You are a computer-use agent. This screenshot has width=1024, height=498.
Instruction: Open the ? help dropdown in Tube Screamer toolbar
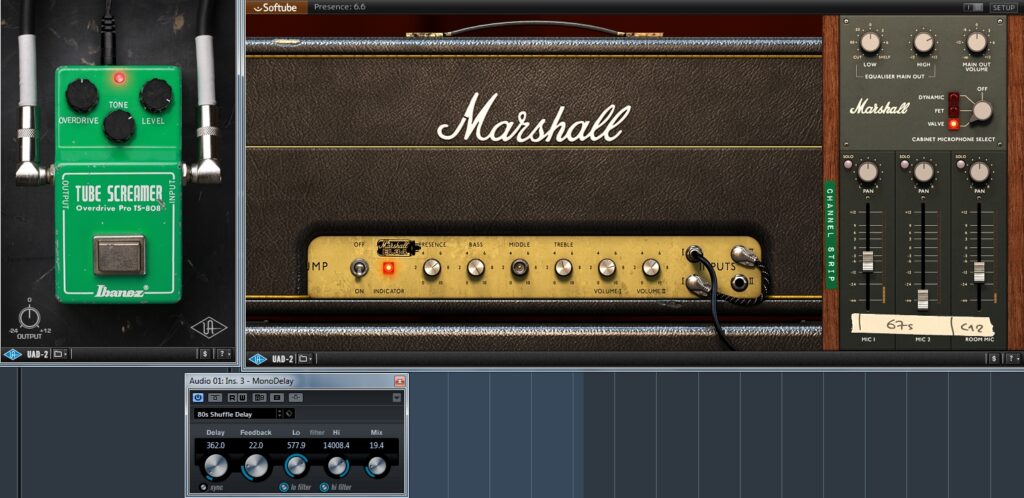(224, 354)
